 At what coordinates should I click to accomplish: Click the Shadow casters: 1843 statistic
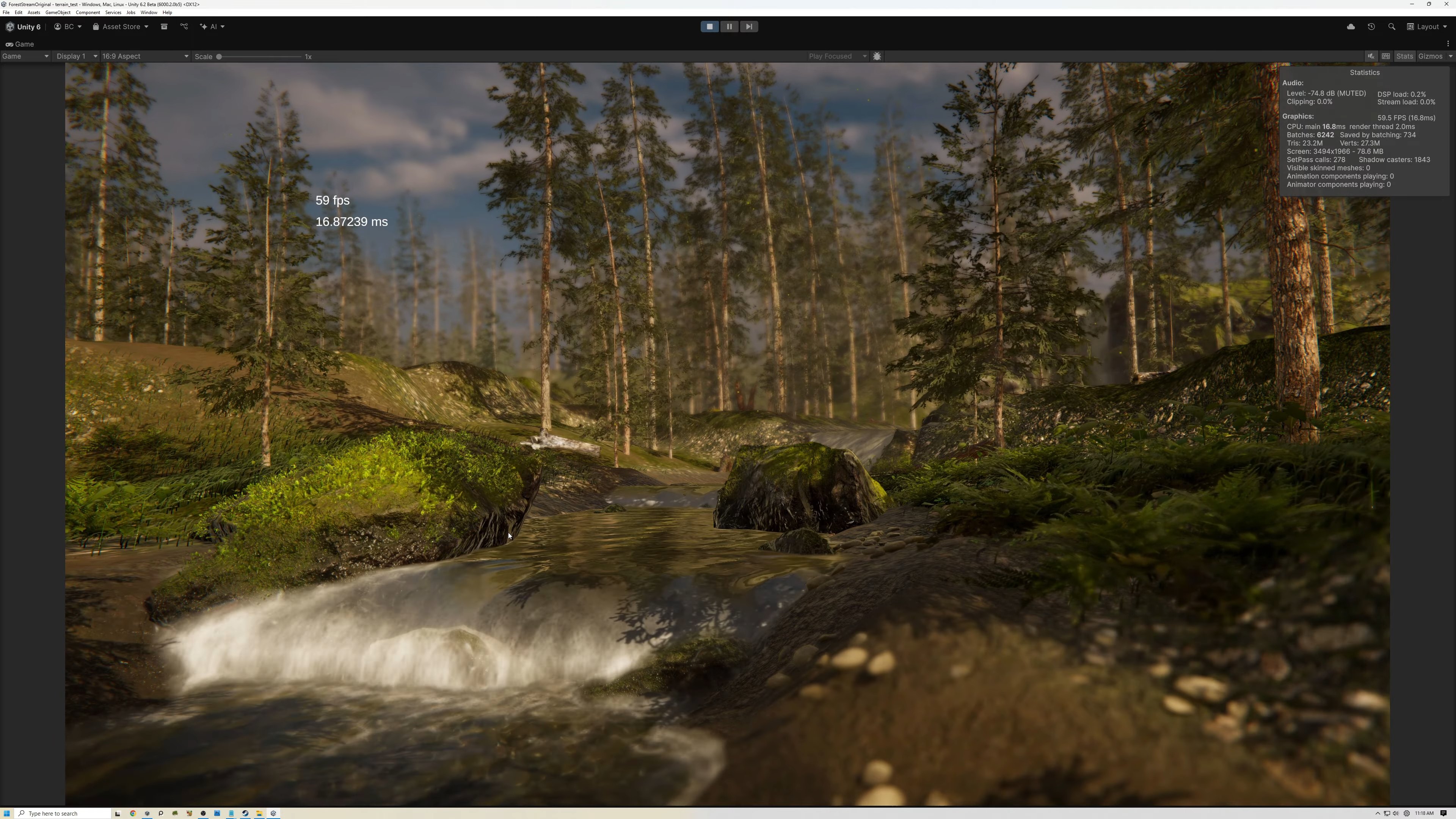[x=1395, y=160]
